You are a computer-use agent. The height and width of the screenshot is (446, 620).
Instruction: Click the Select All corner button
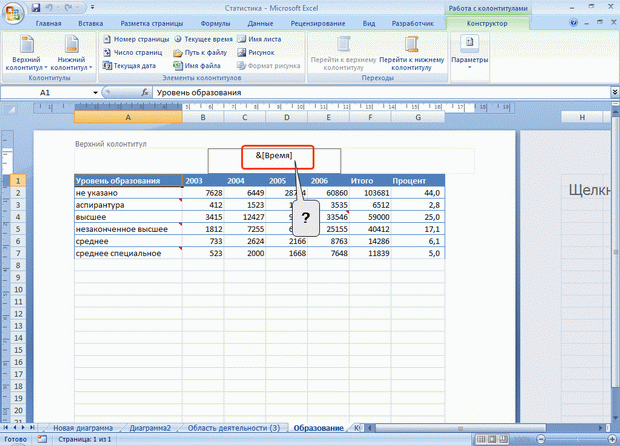click(11, 110)
